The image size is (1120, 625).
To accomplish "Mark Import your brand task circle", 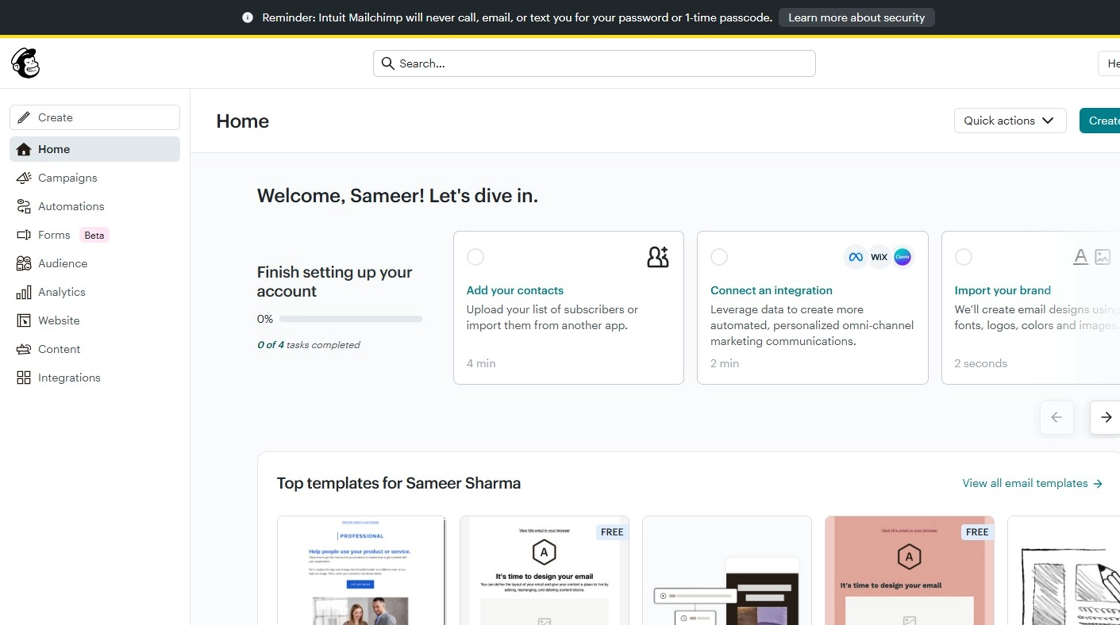I will click(x=964, y=256).
